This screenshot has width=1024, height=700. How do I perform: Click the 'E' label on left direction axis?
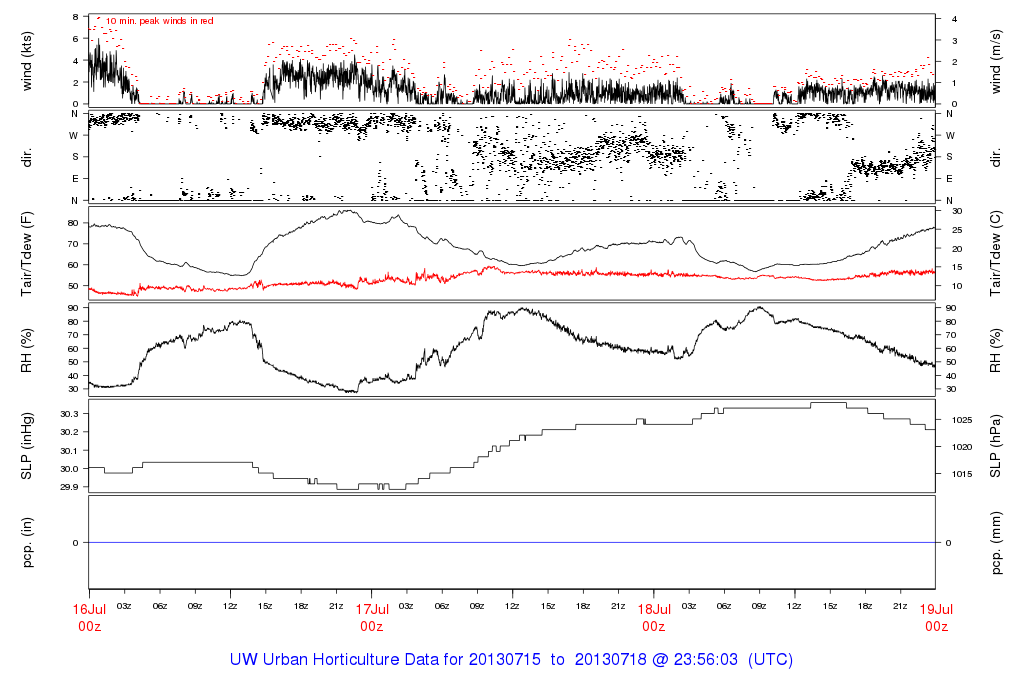click(75, 179)
